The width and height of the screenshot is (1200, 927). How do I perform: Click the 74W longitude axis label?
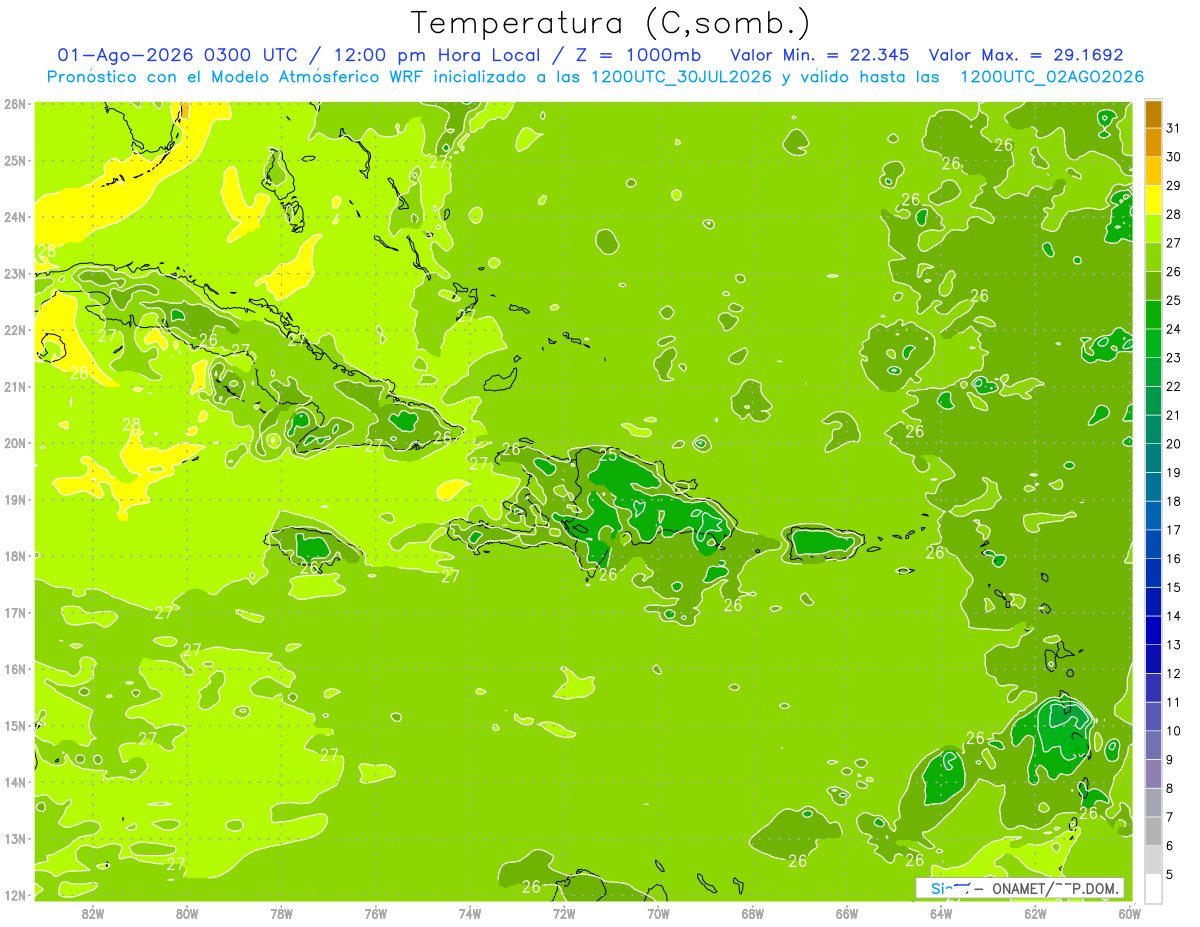[470, 913]
